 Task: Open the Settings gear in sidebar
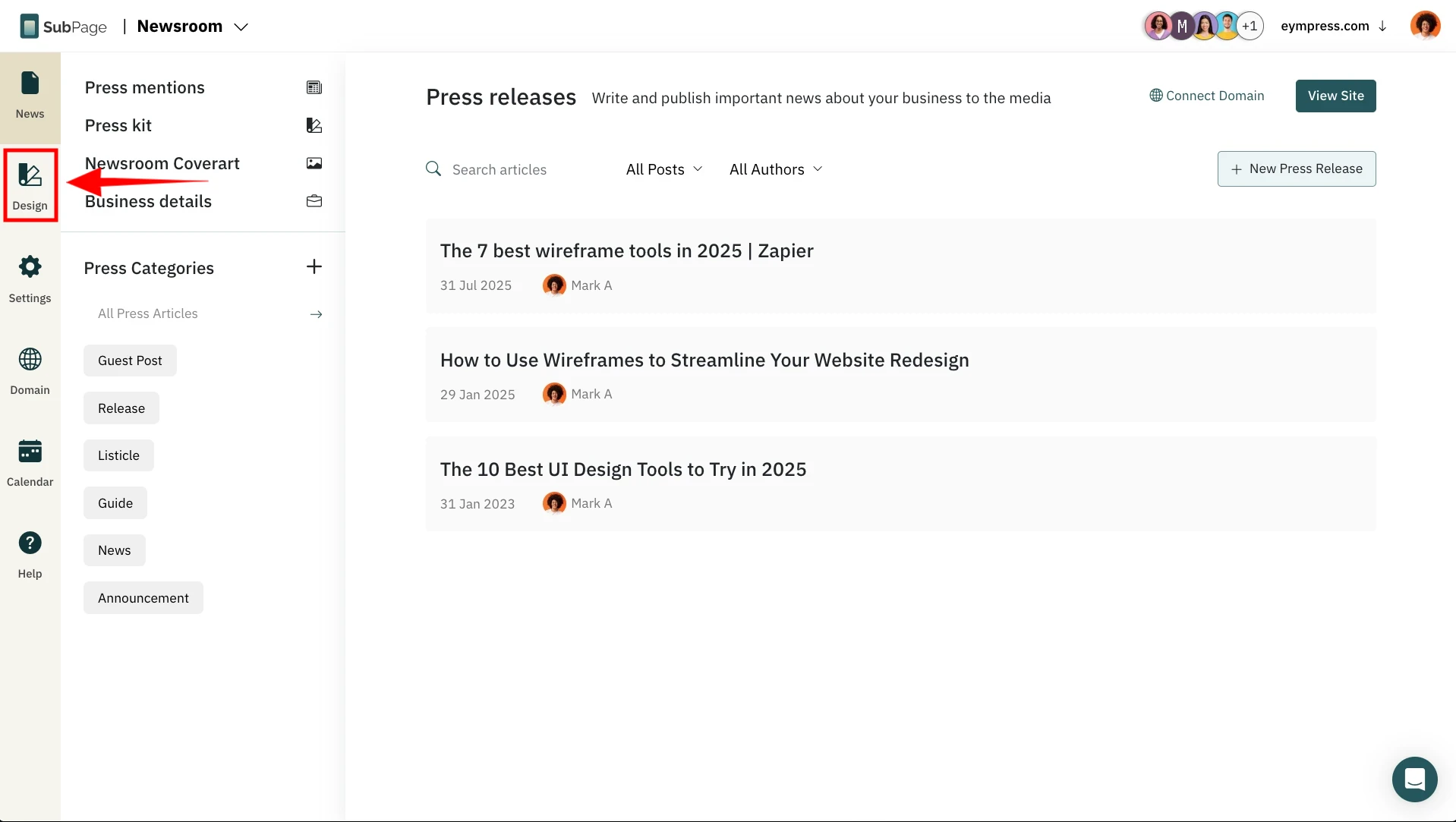30,279
